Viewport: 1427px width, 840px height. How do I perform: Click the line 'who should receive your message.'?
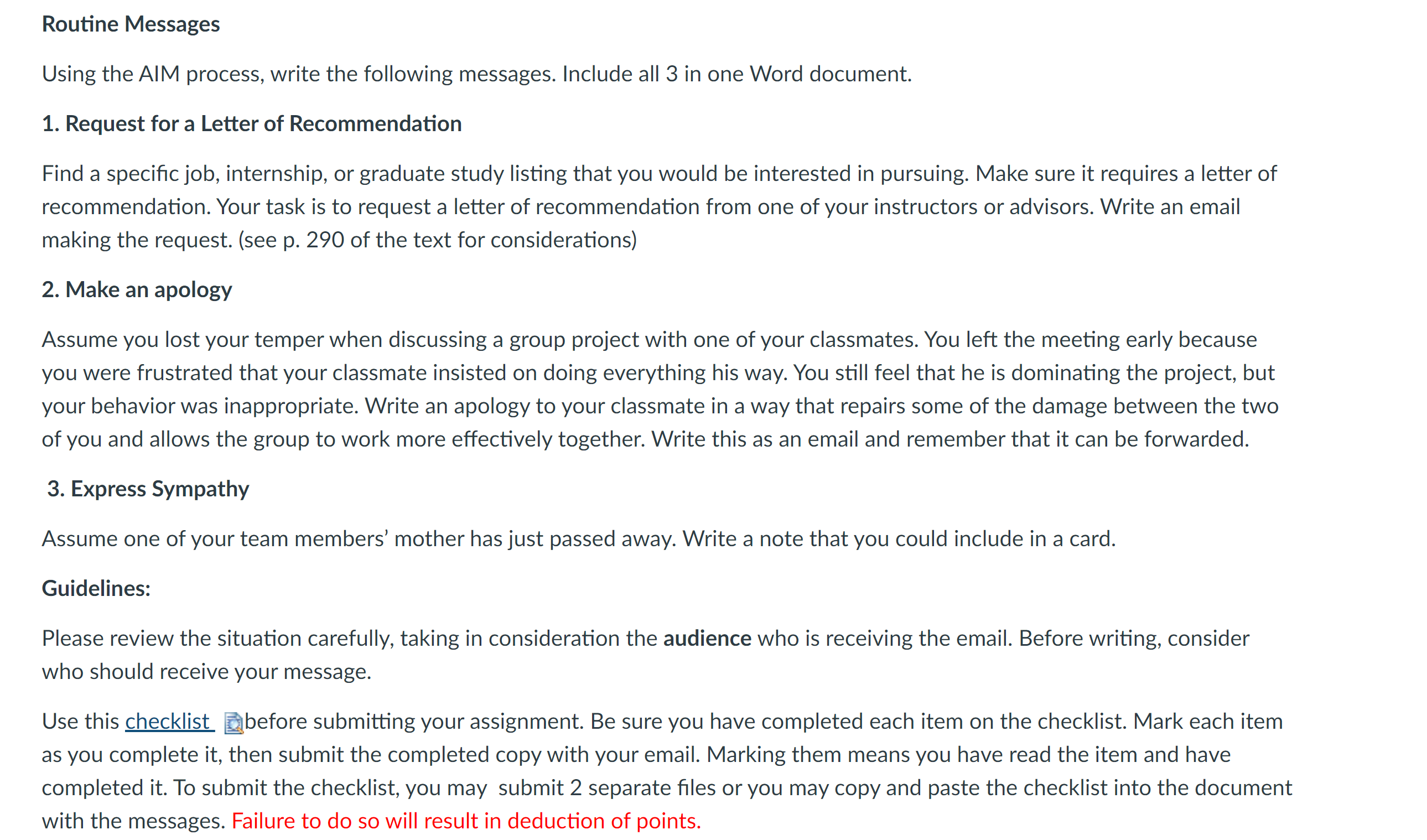[x=207, y=671]
